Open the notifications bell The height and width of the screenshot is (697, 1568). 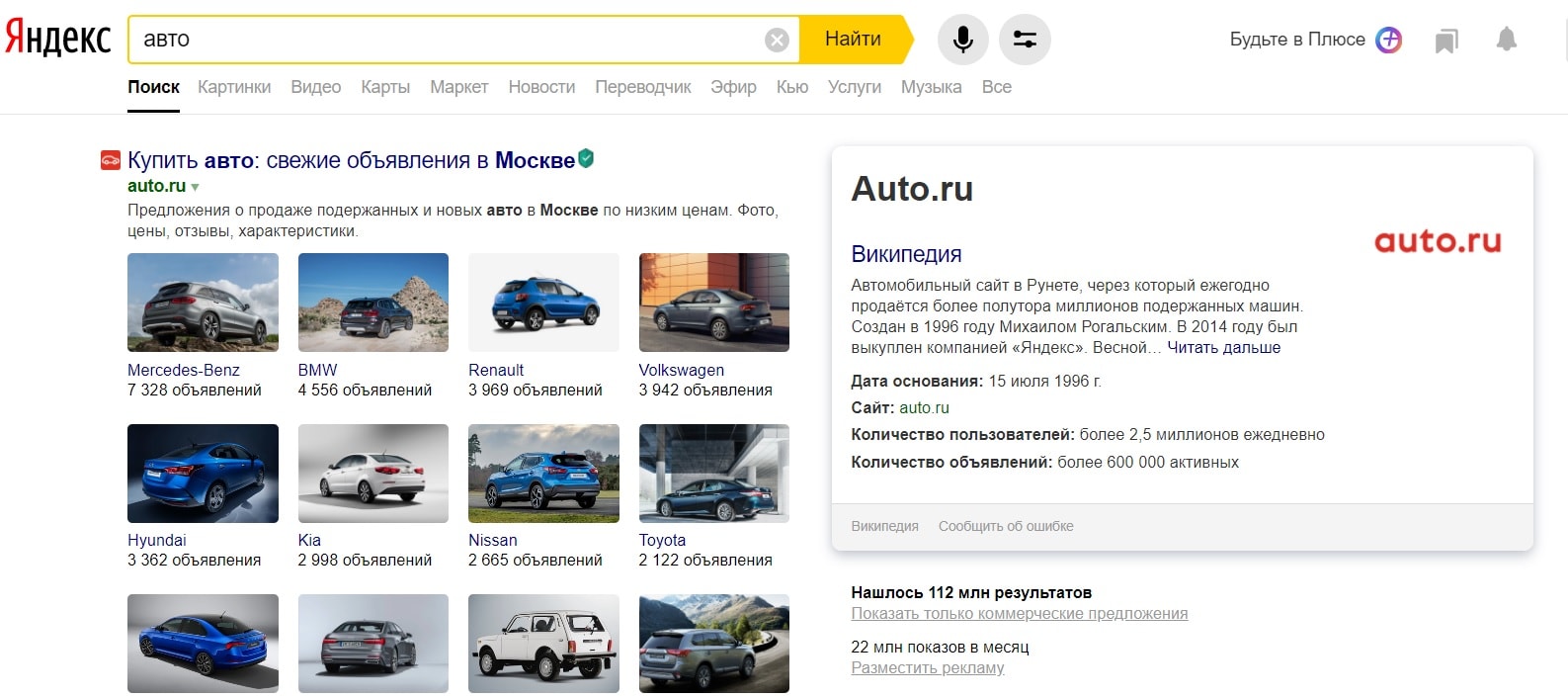[1507, 40]
